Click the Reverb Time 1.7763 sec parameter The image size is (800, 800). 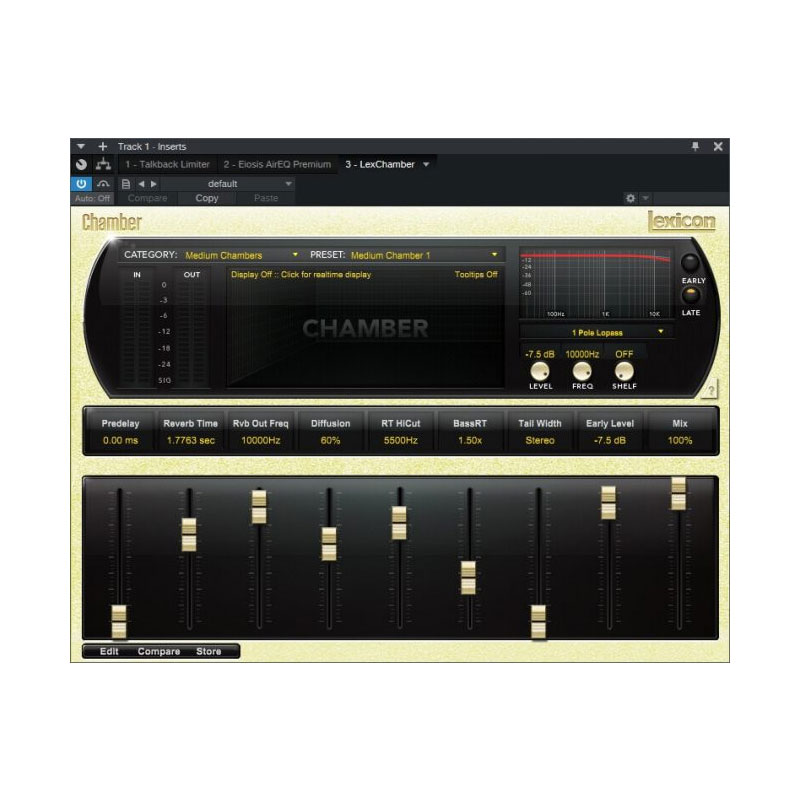point(190,432)
